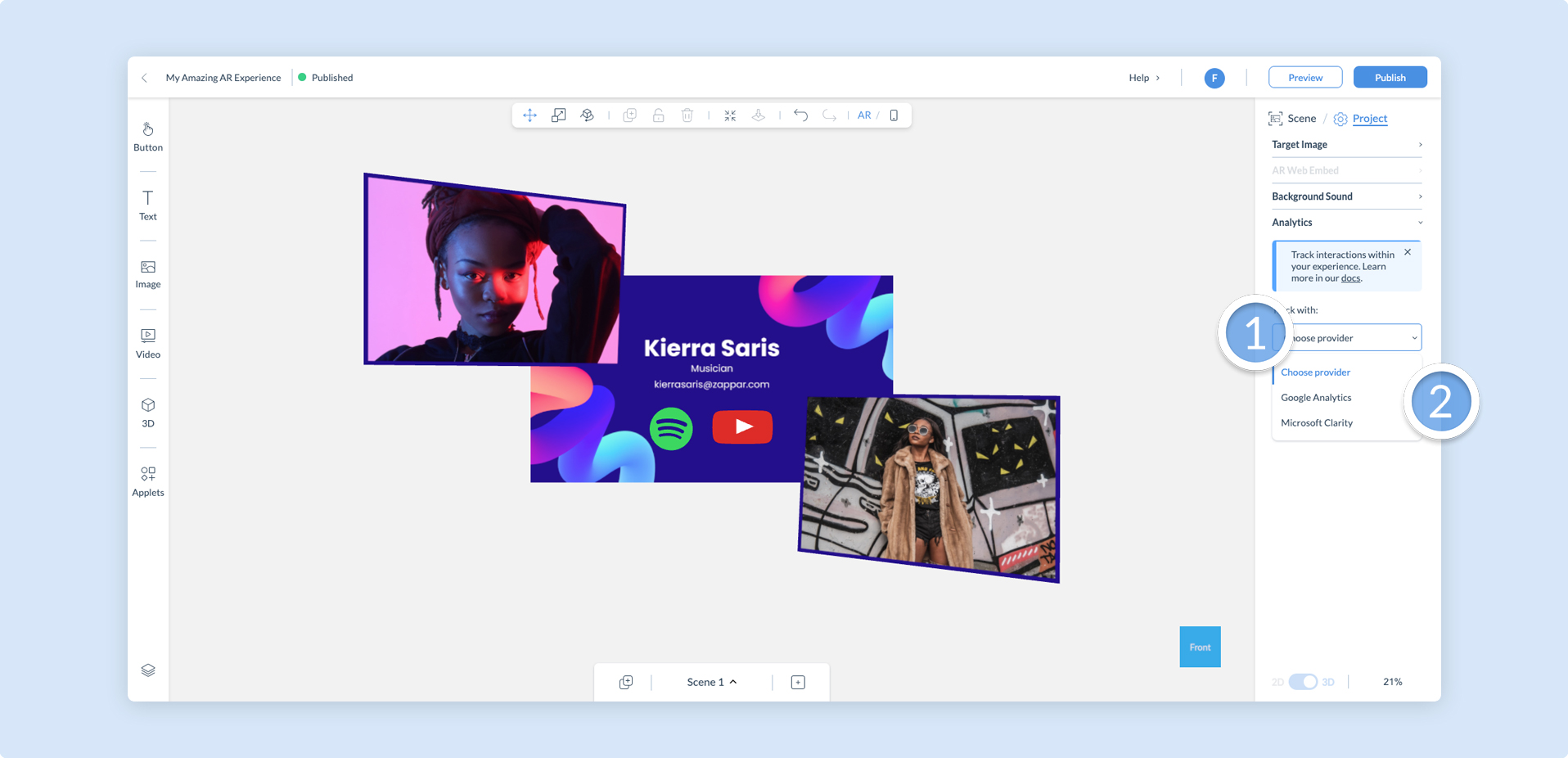Screen dimensions: 1568x758
Task: Click the 21% zoom level
Action: [1392, 682]
